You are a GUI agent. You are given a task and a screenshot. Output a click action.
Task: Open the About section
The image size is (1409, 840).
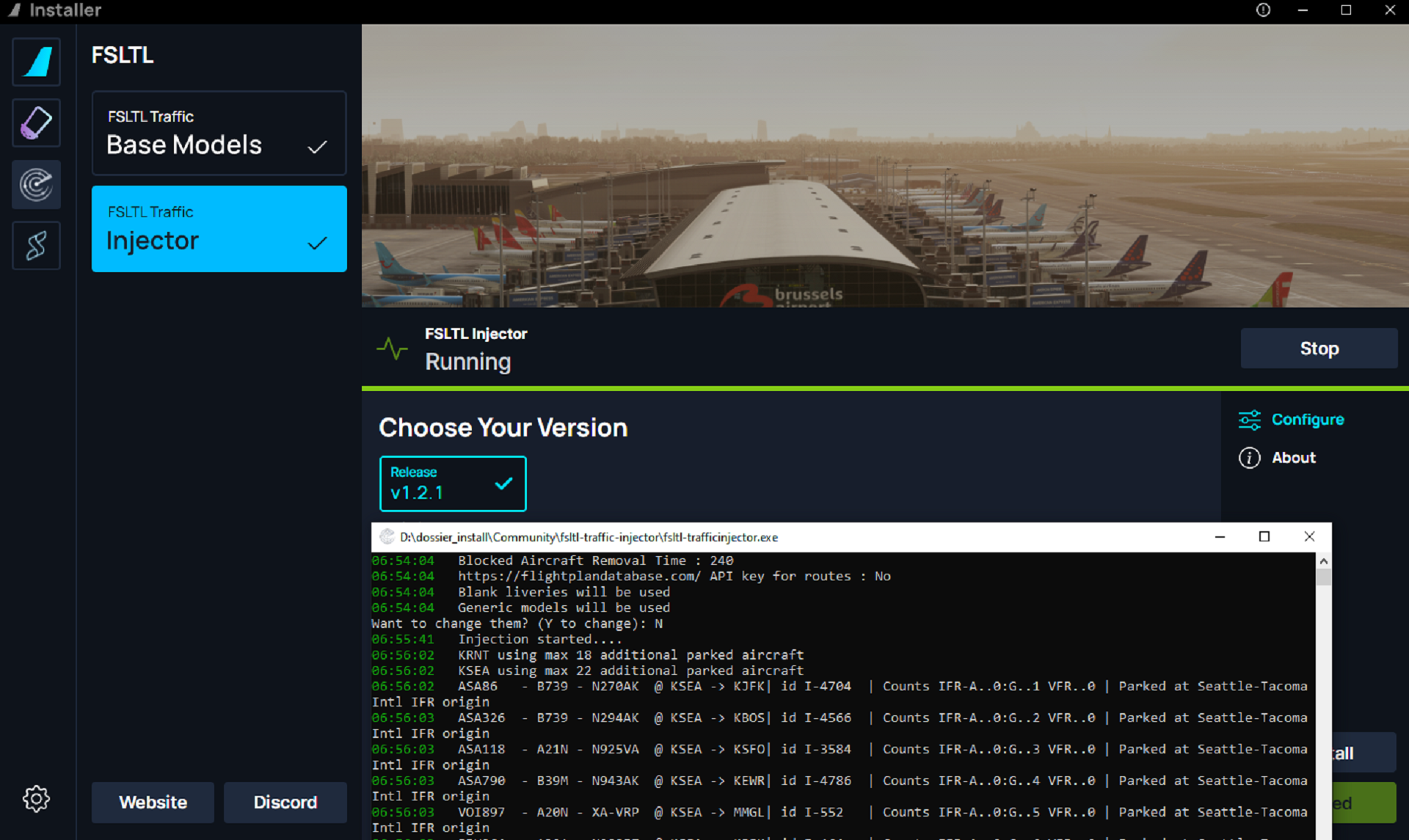click(x=1277, y=458)
